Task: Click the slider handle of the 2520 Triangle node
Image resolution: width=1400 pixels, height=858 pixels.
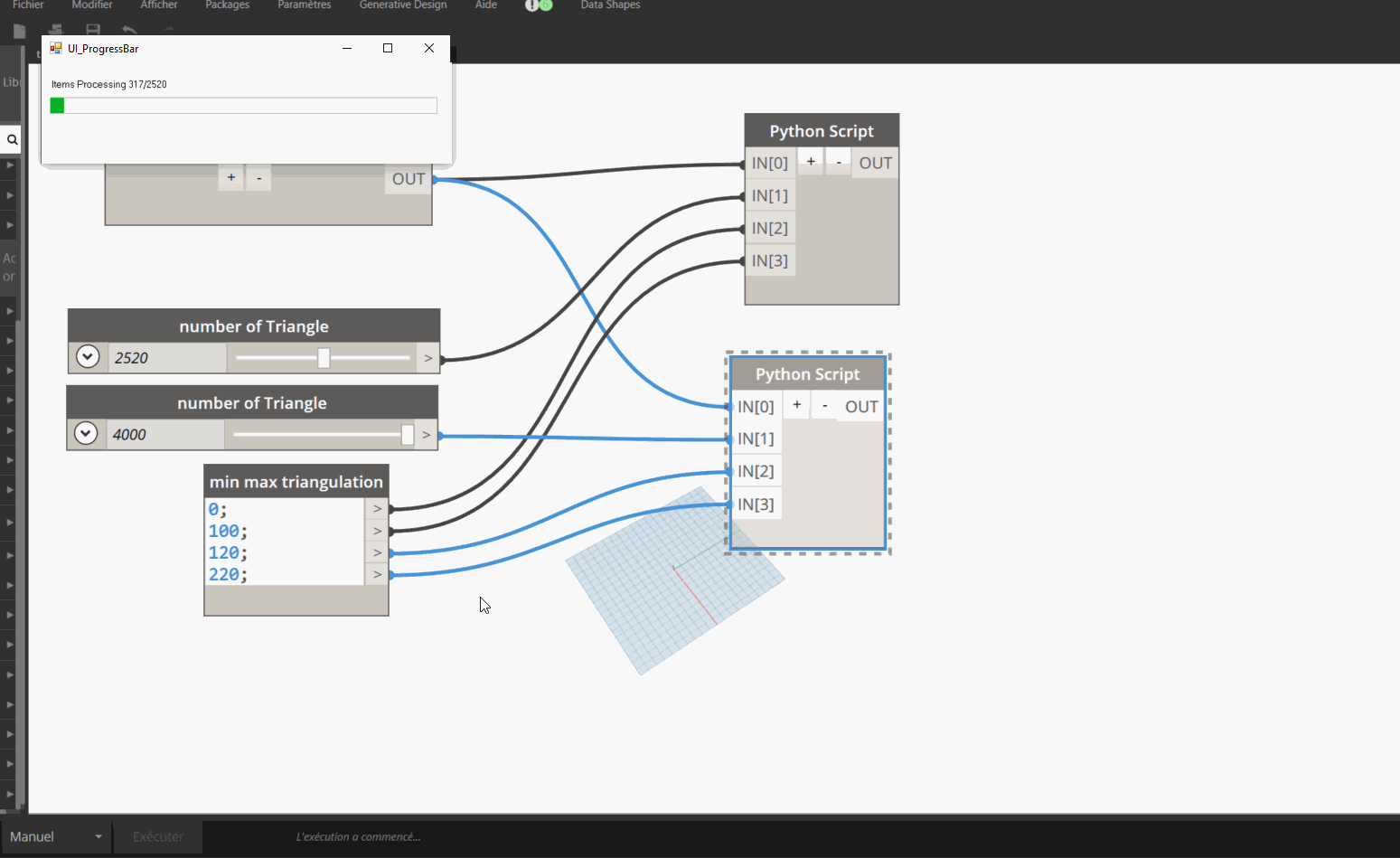Action: pyautogui.click(x=323, y=357)
